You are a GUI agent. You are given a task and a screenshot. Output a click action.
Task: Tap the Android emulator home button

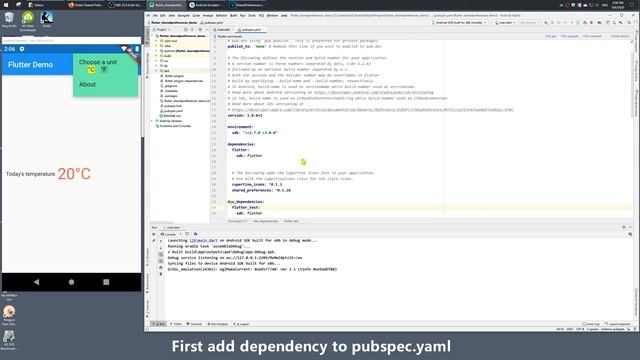point(71,282)
